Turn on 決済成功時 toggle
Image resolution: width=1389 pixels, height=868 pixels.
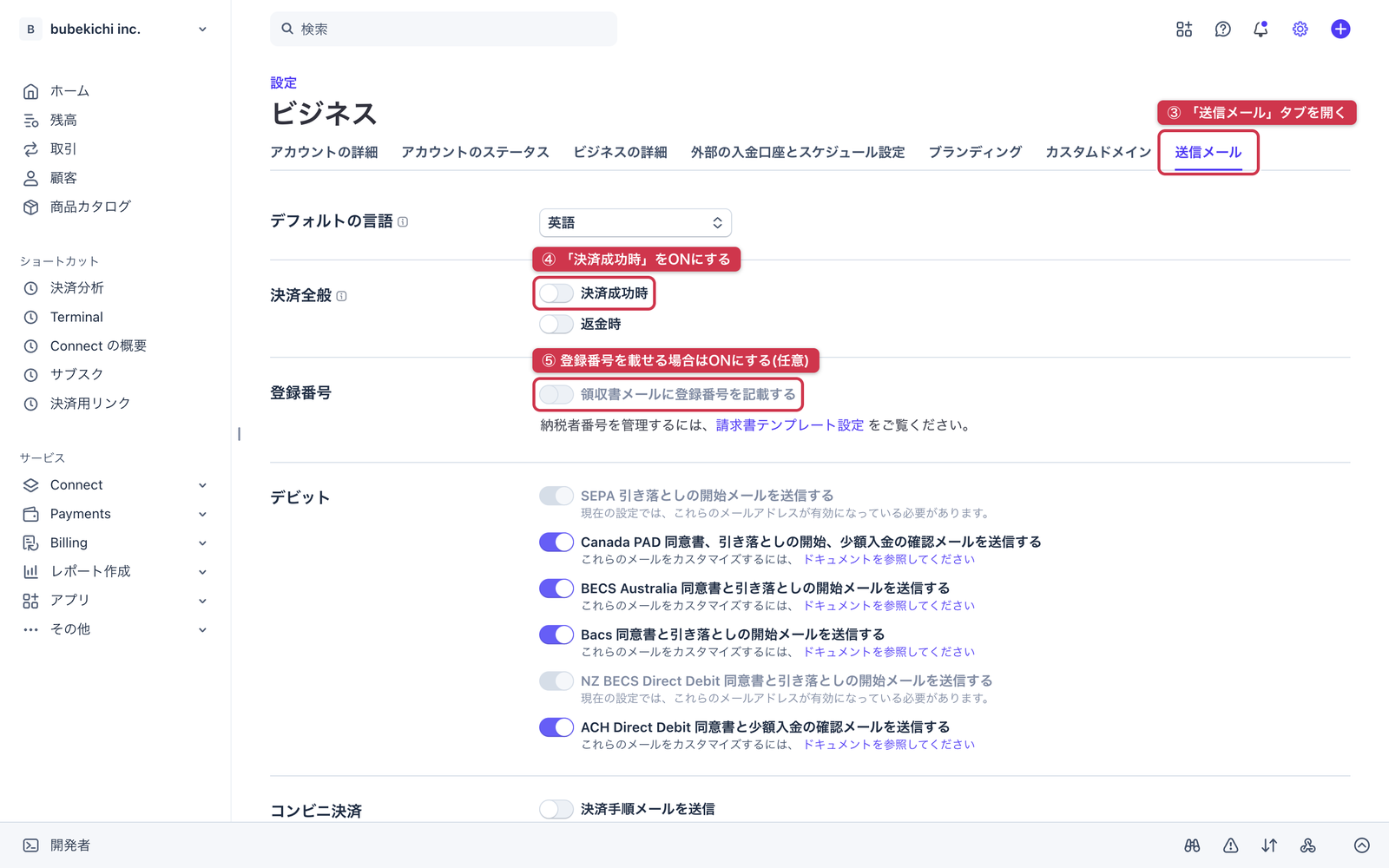[556, 293]
